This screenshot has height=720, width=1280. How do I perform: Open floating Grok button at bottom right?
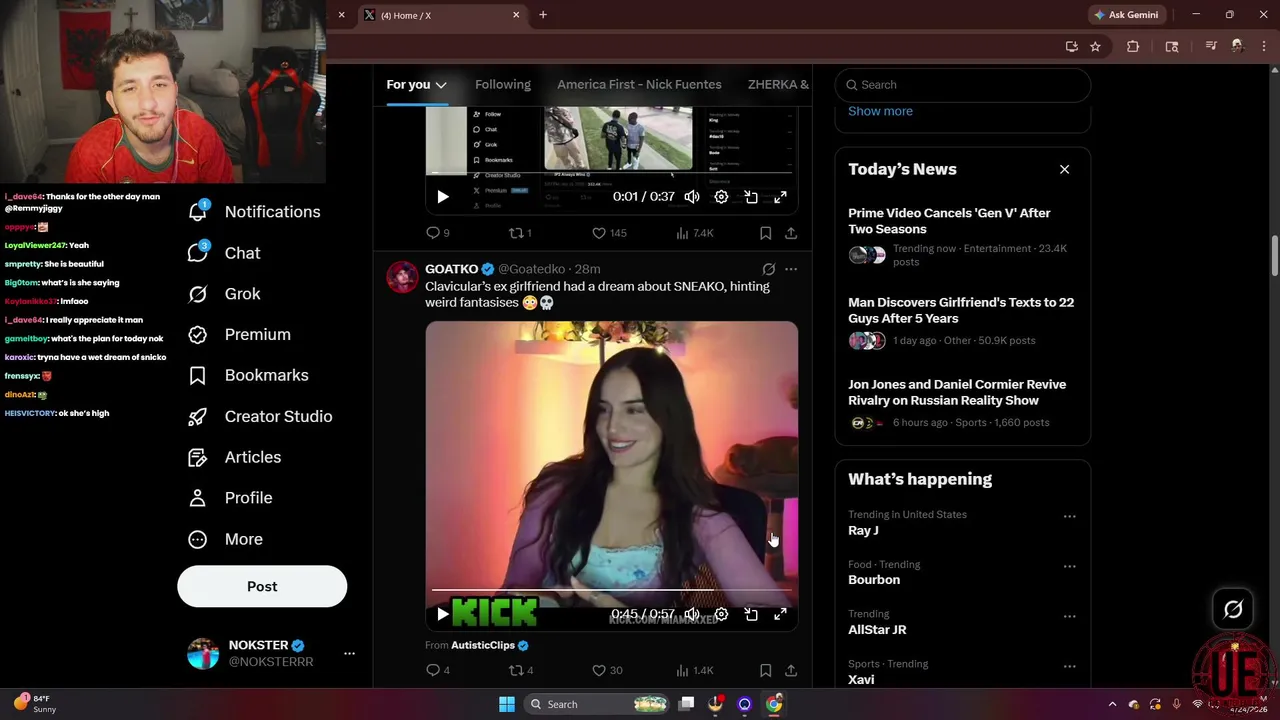tap(1233, 609)
